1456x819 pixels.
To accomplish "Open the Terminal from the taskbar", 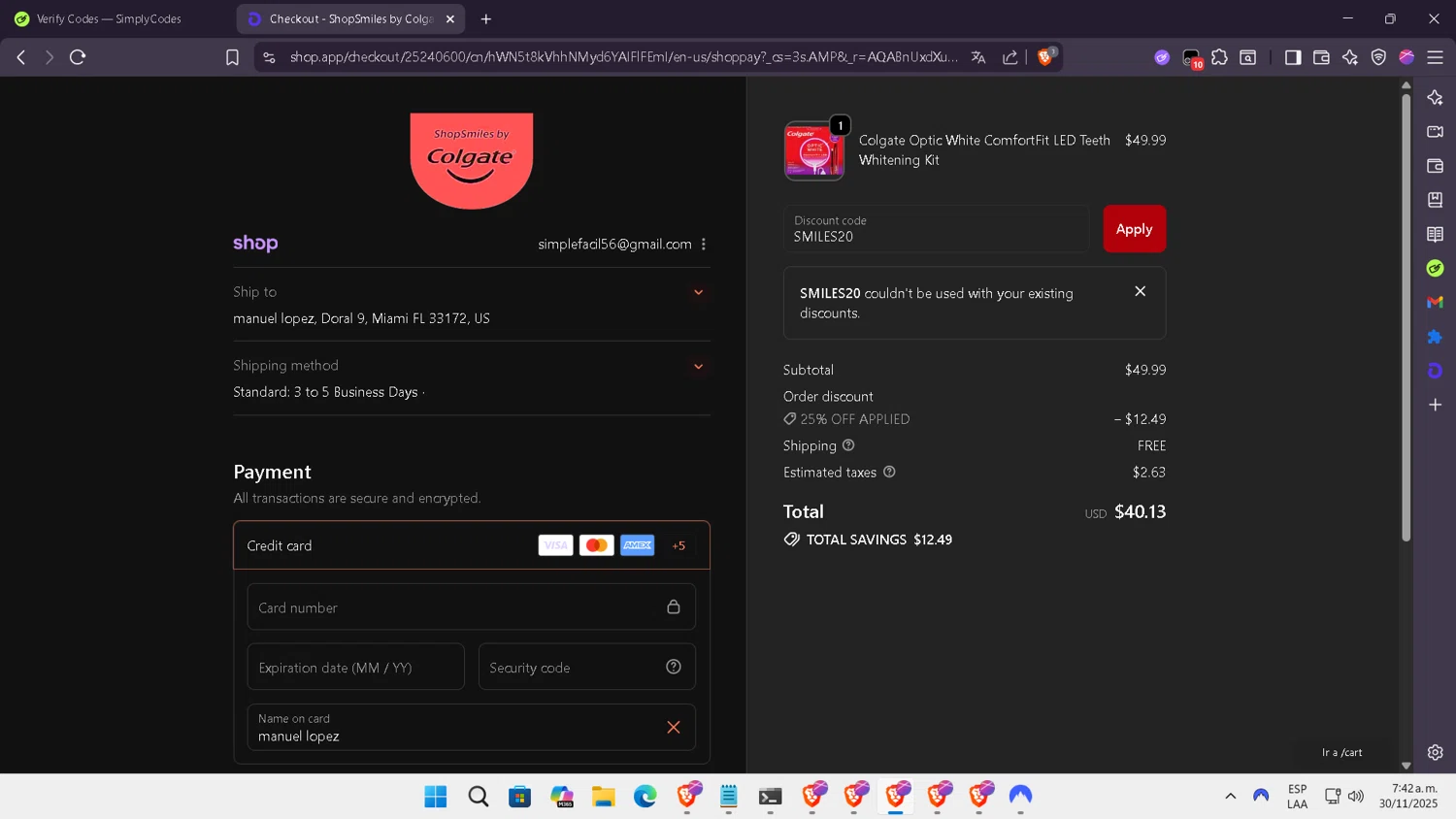I will coord(771,797).
